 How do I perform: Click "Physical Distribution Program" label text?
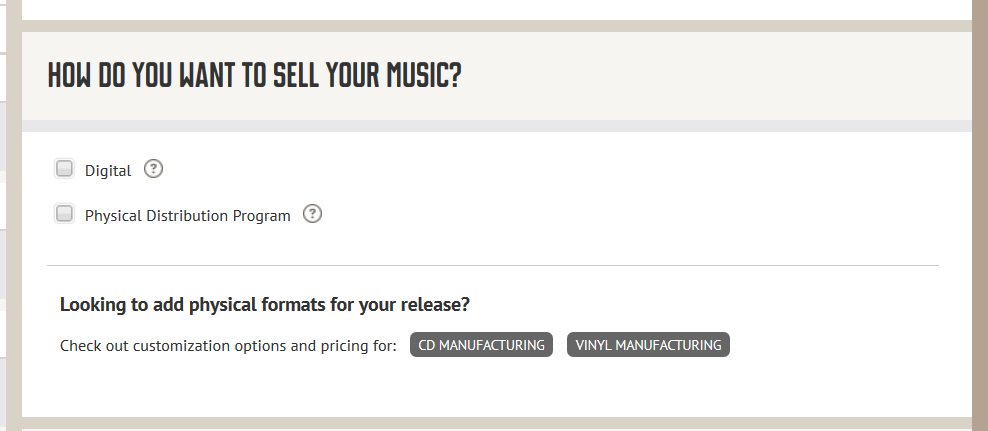pos(188,216)
